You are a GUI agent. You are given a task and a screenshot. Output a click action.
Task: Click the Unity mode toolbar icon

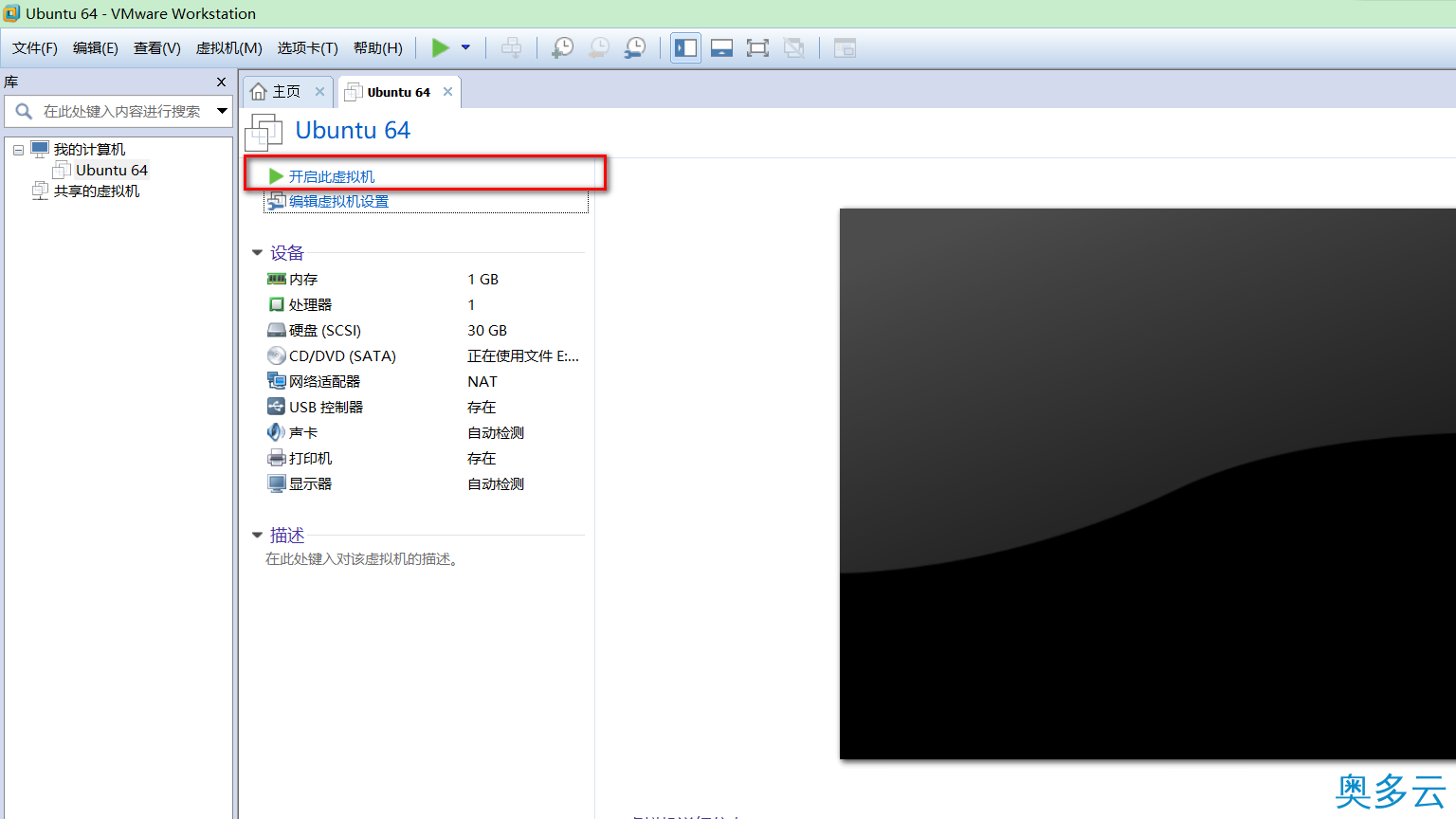click(x=794, y=47)
